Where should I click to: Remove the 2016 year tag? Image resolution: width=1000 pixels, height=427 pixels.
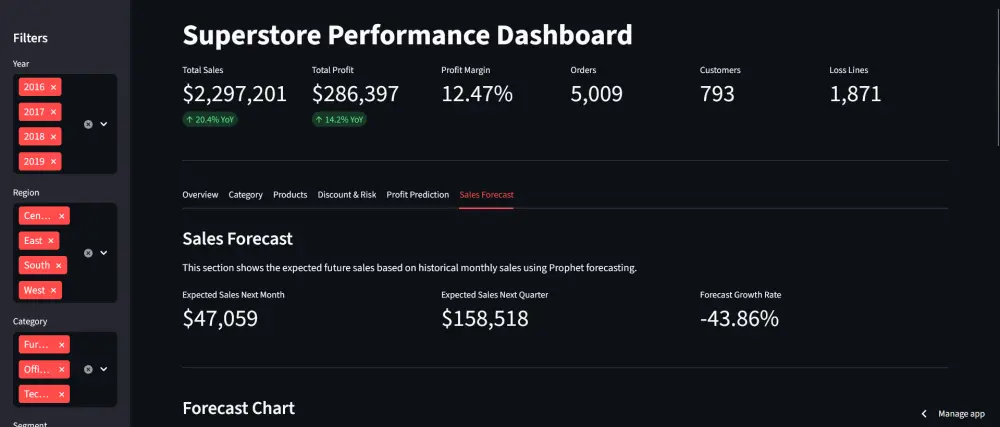tap(54, 87)
